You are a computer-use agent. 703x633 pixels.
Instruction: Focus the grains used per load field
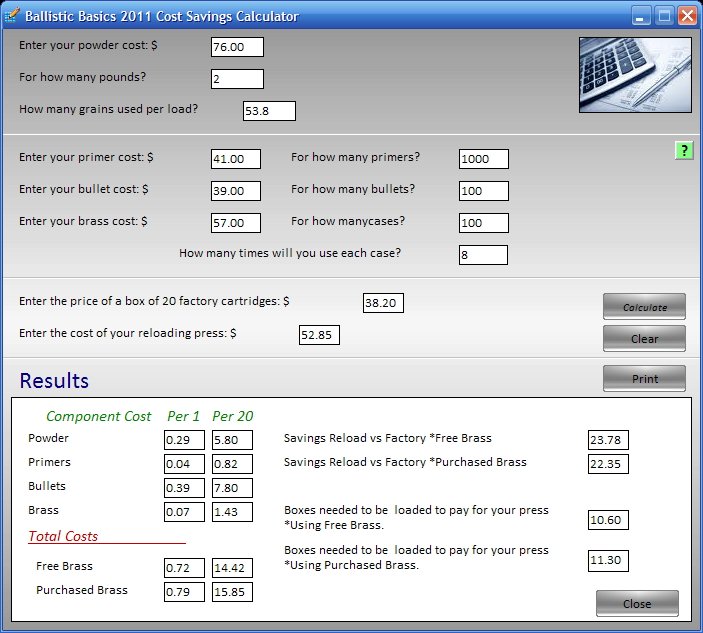click(x=269, y=111)
